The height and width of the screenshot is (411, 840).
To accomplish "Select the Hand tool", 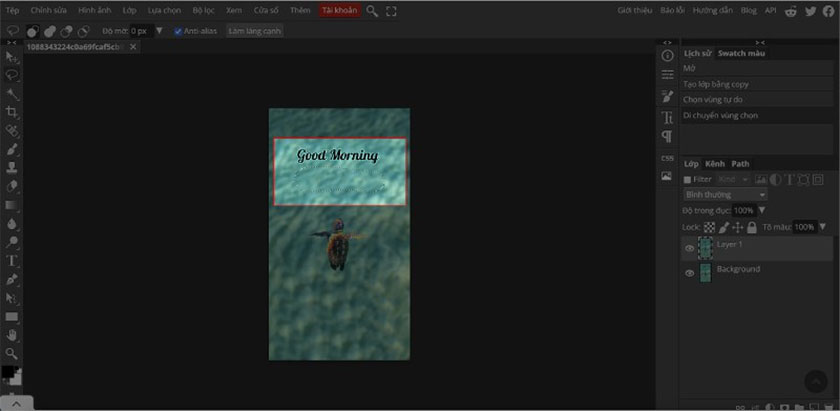I will tap(11, 335).
